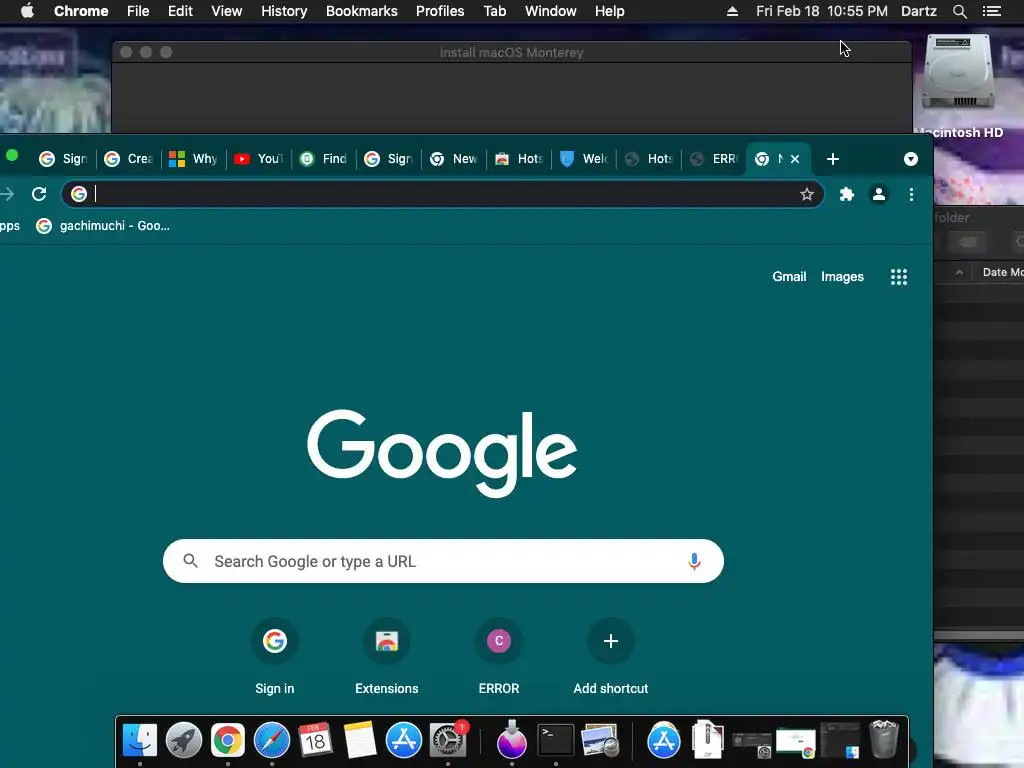Viewport: 1024px width, 768px height.
Task: Open Notes from the Dock
Action: coord(359,740)
